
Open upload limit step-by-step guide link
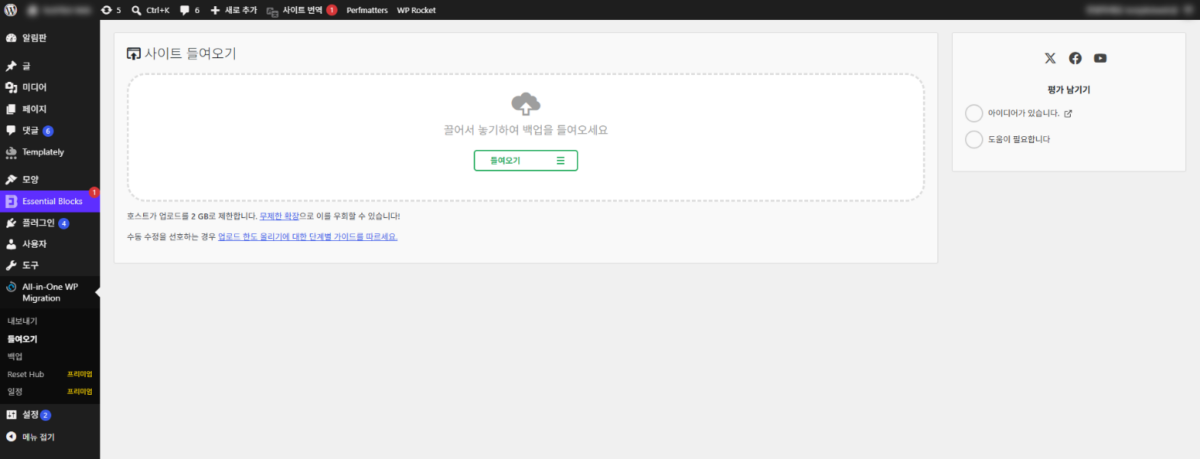(307, 237)
